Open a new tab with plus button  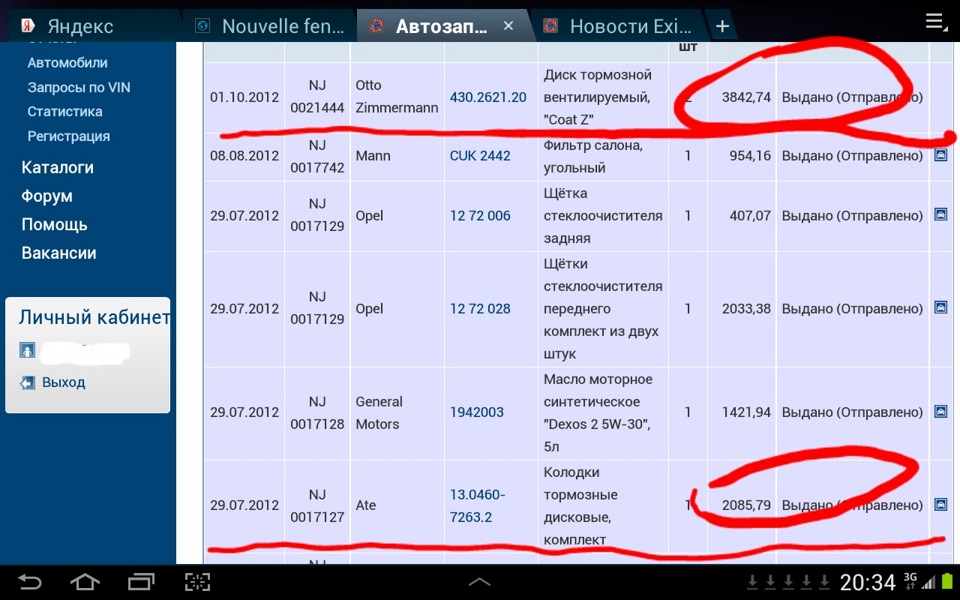coord(722,26)
